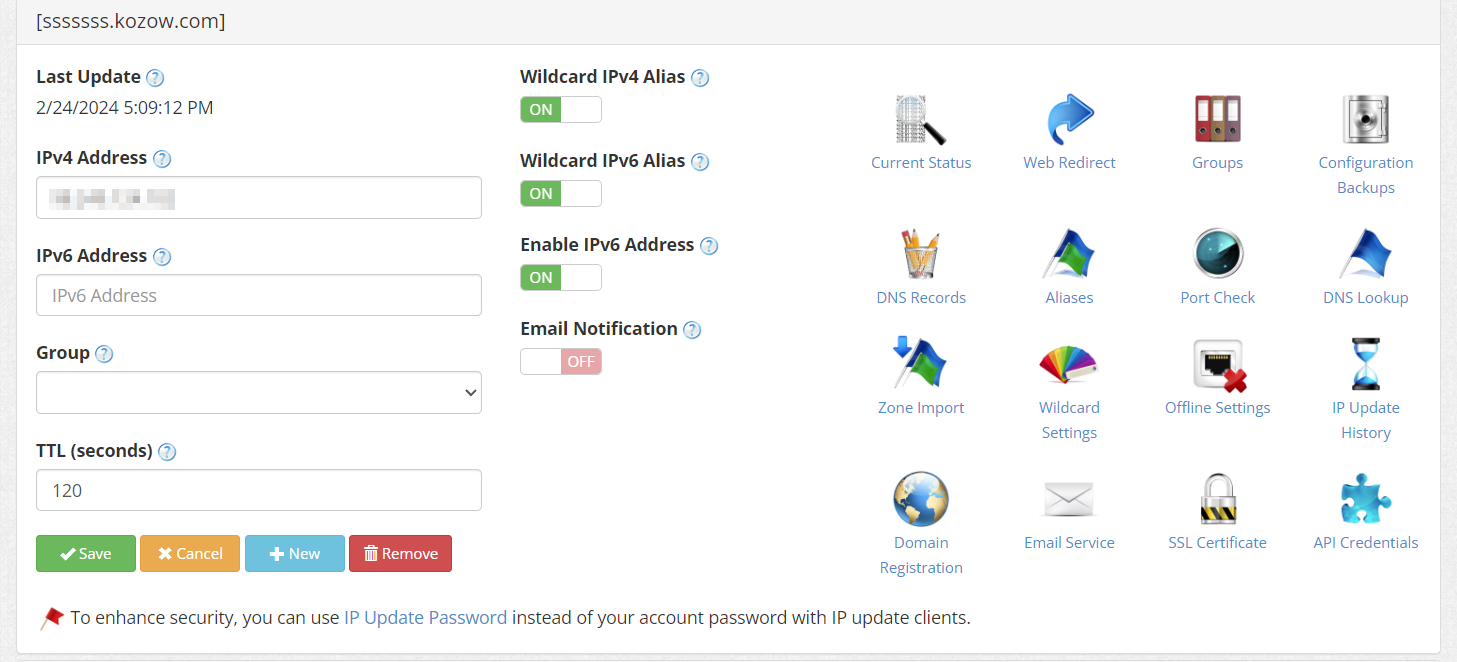Open the Current Status magnifier icon
Viewport: 1457px width, 662px height.
tap(920, 120)
